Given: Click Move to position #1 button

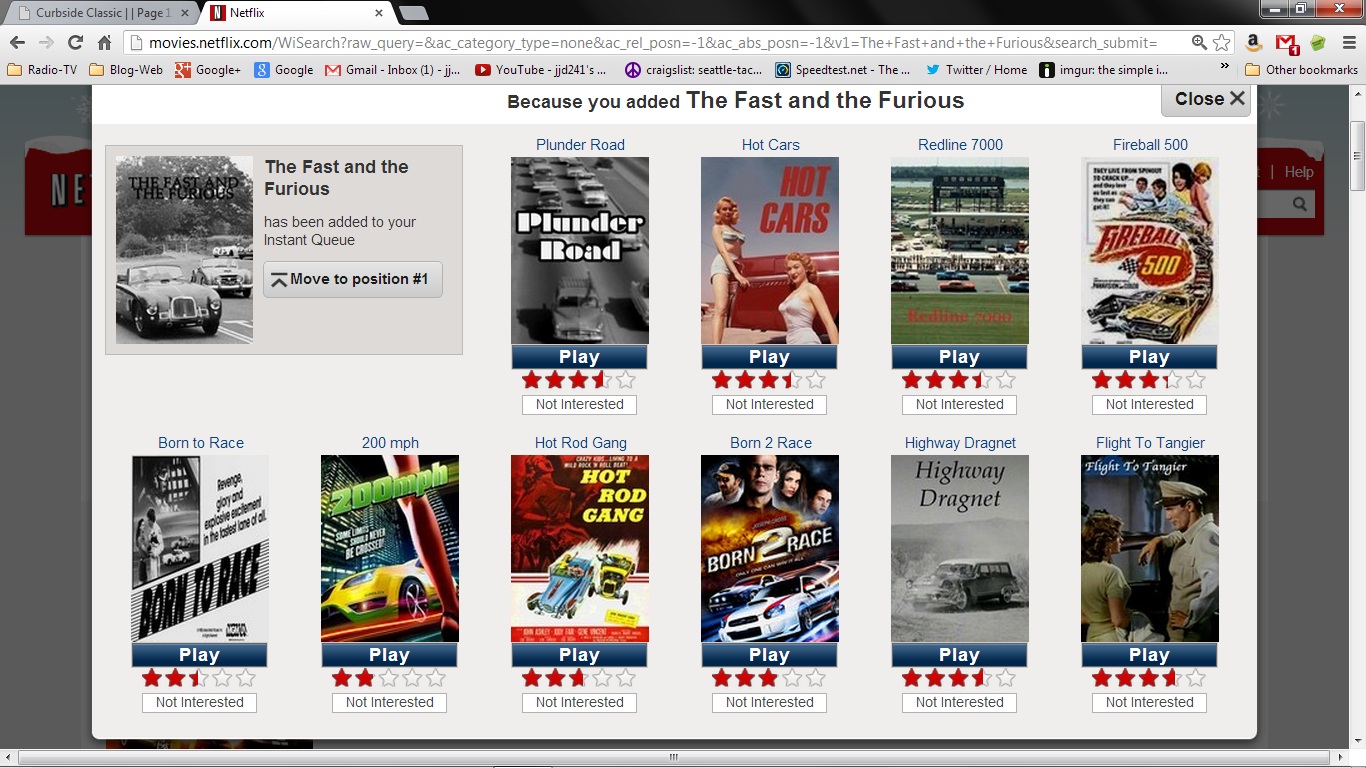Looking at the screenshot, I should coord(353,280).
